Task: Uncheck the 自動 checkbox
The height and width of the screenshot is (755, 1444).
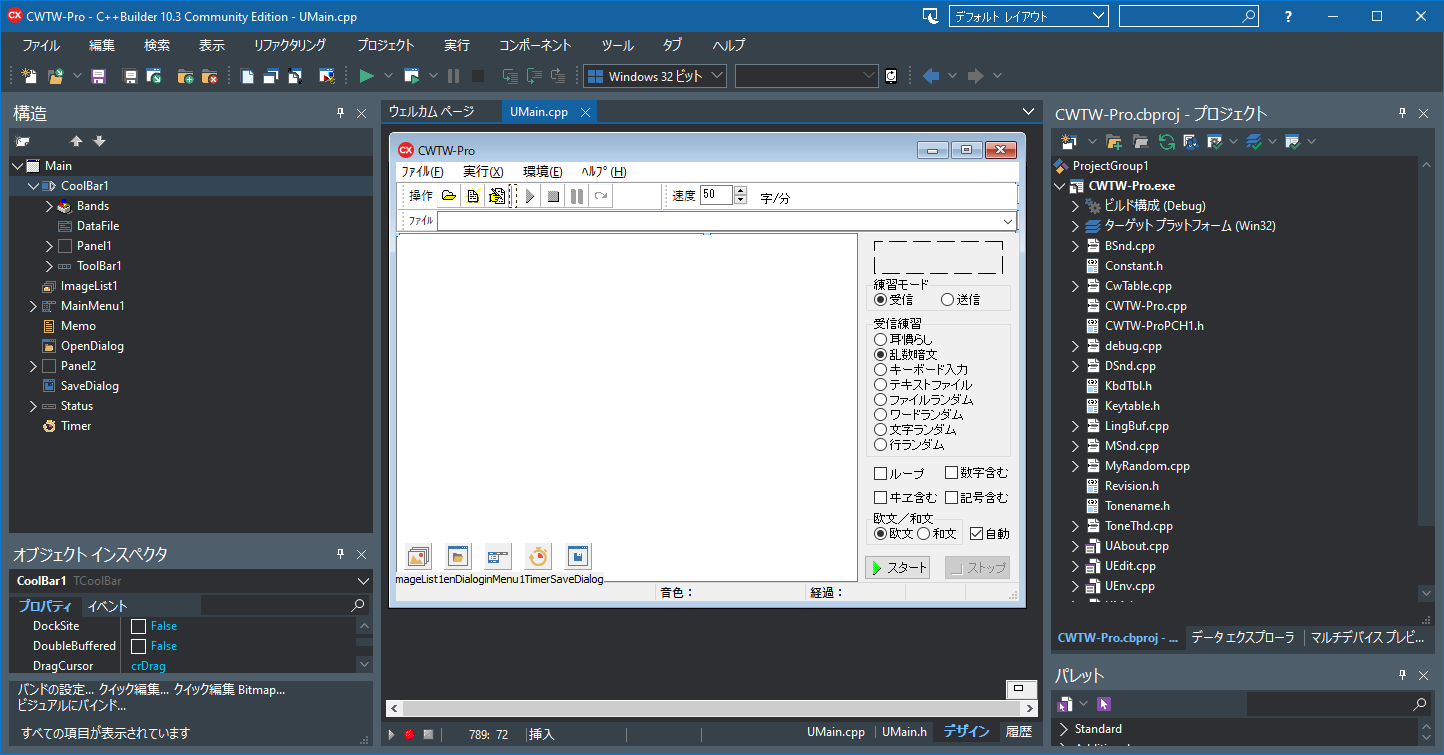Action: click(x=990, y=534)
